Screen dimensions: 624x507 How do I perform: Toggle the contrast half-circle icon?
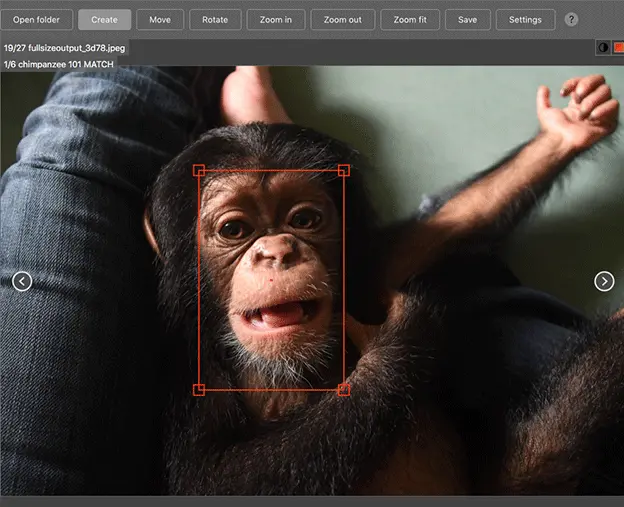point(603,48)
